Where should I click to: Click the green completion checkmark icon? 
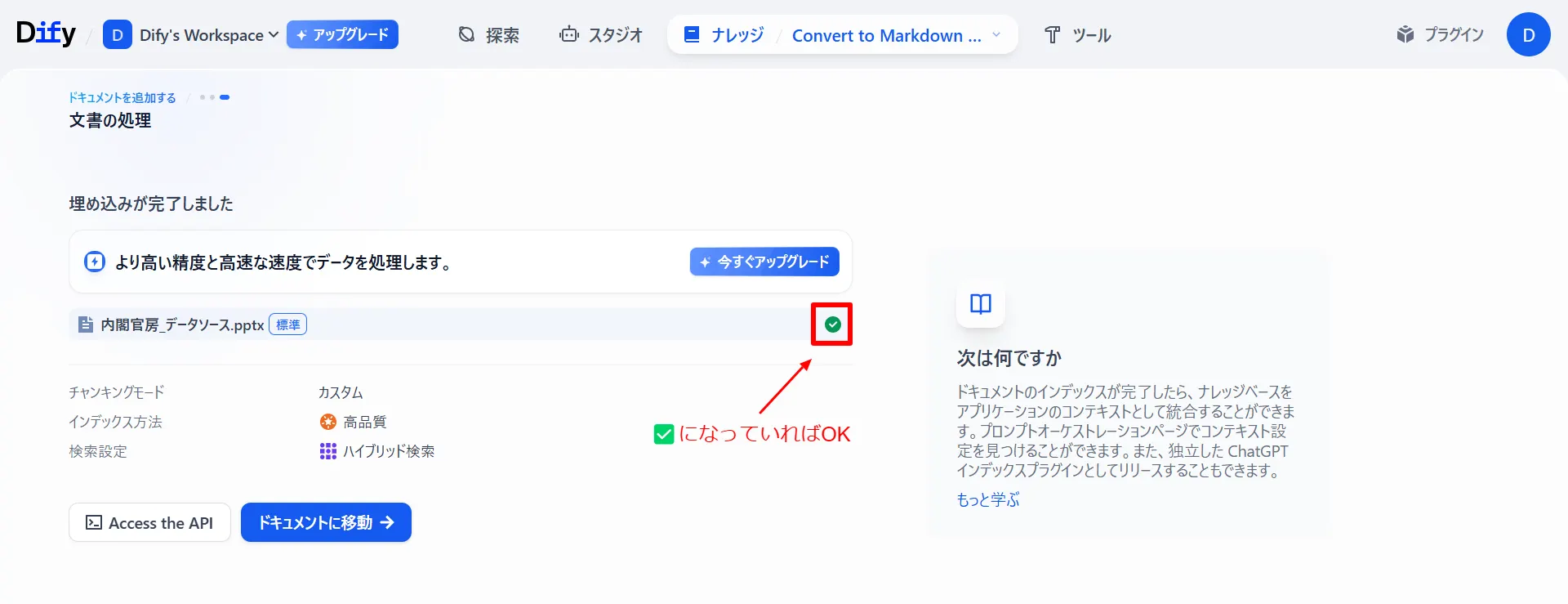pos(832,324)
